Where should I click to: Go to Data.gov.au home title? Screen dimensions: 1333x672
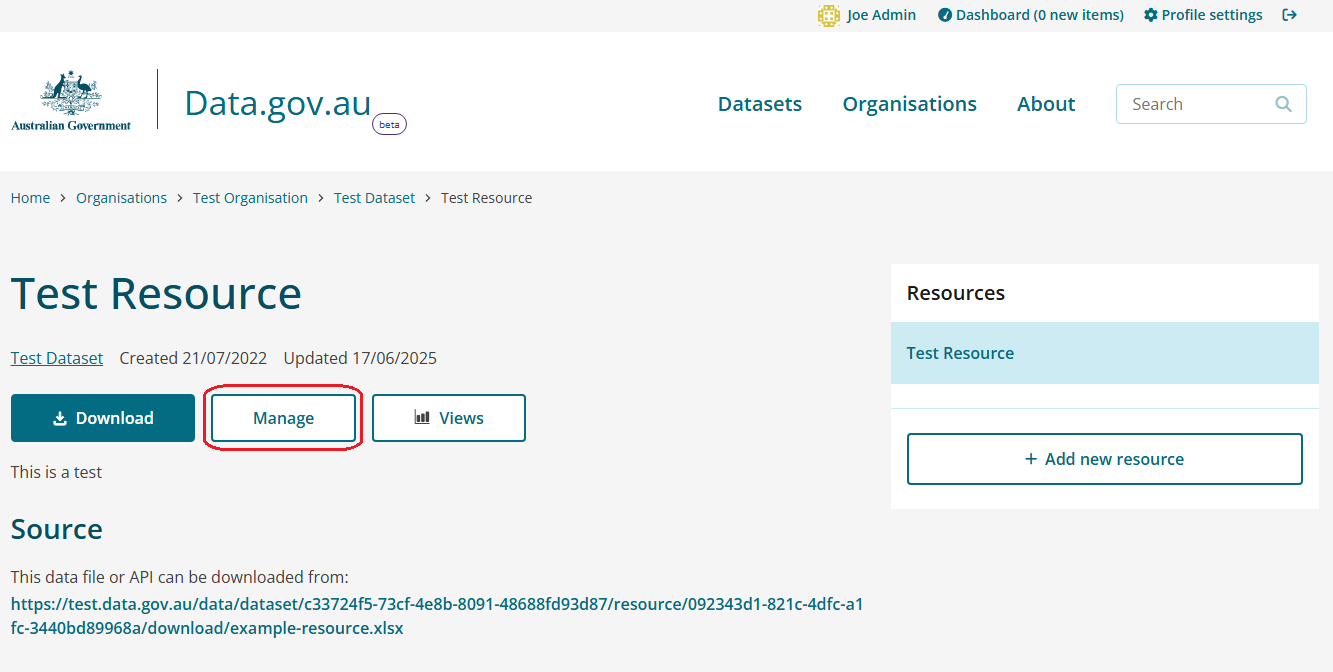pos(278,103)
